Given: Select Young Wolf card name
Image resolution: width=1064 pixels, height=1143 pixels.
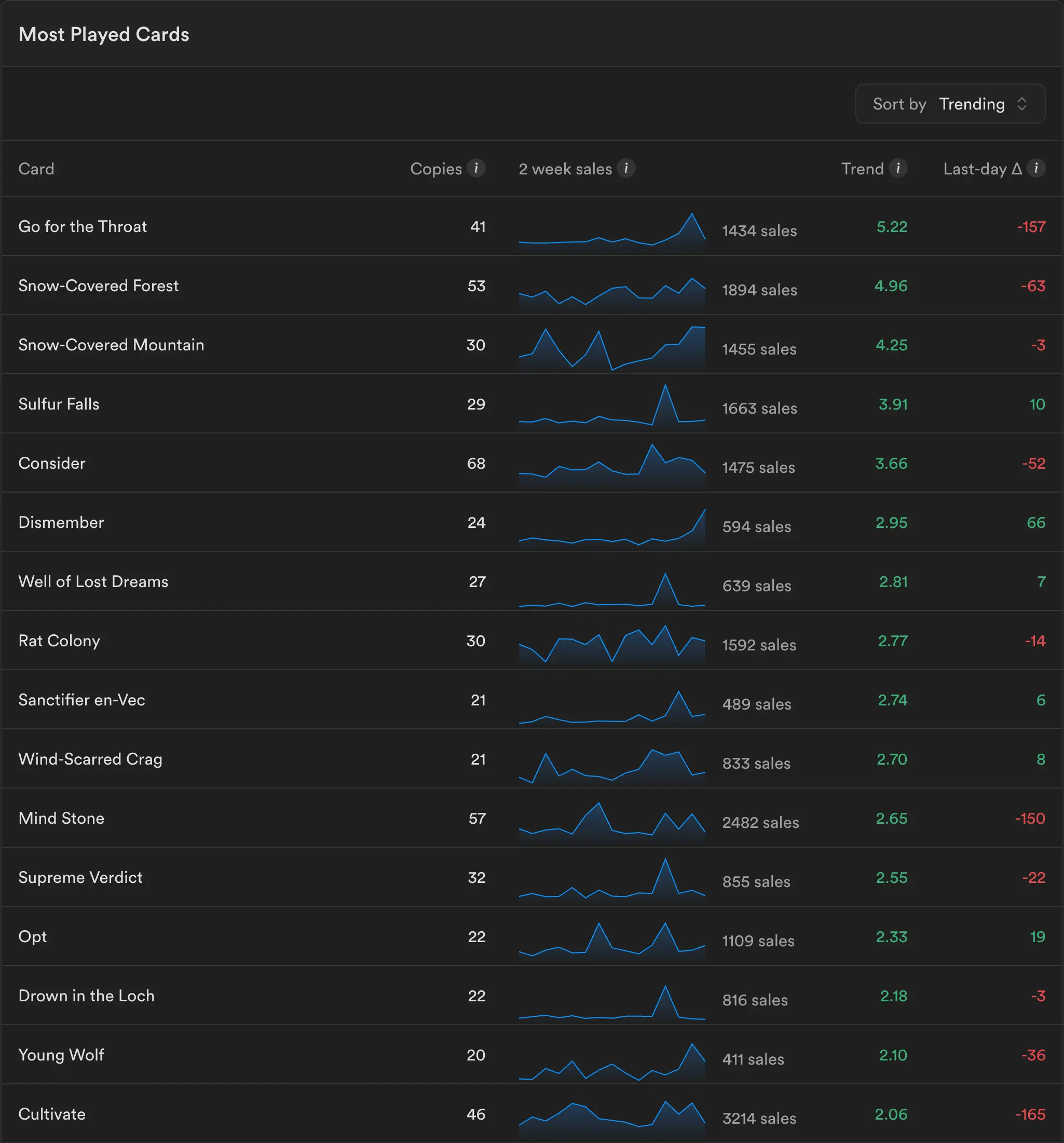Looking at the screenshot, I should coord(61,1055).
